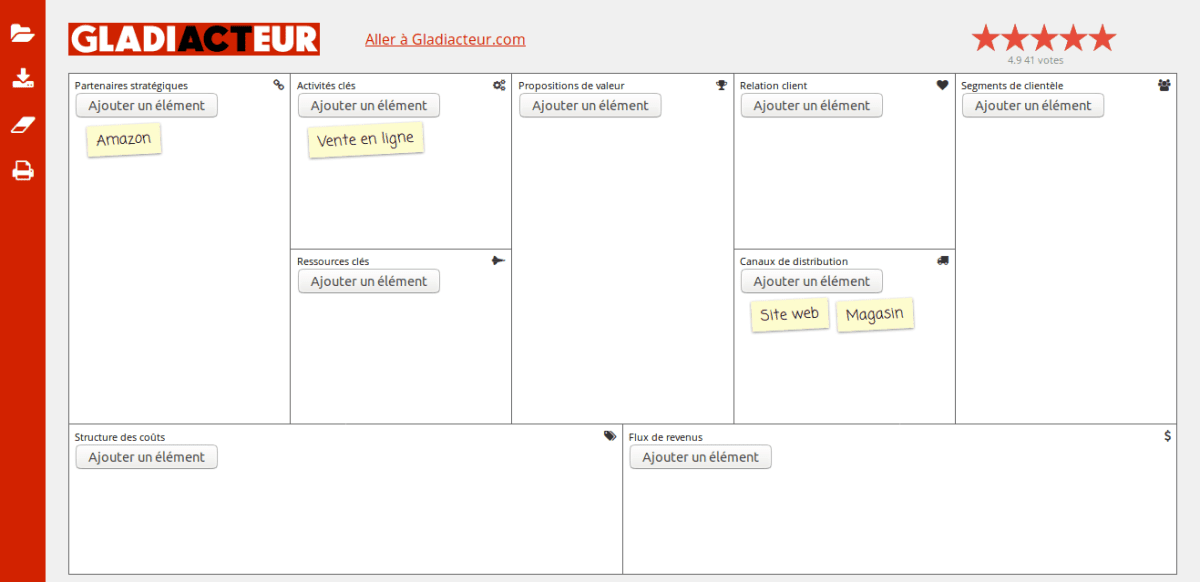Image resolution: width=1200 pixels, height=582 pixels.
Task: Click the download icon in sidebar
Action: click(x=22, y=79)
